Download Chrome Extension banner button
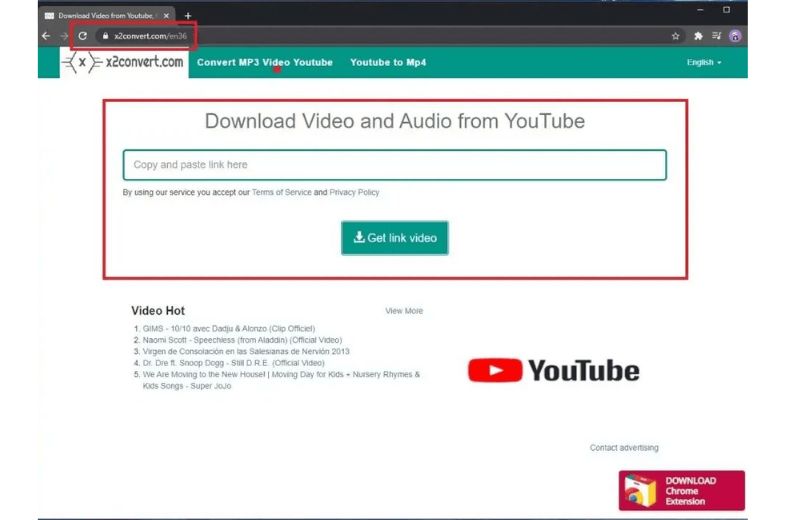 [681, 490]
